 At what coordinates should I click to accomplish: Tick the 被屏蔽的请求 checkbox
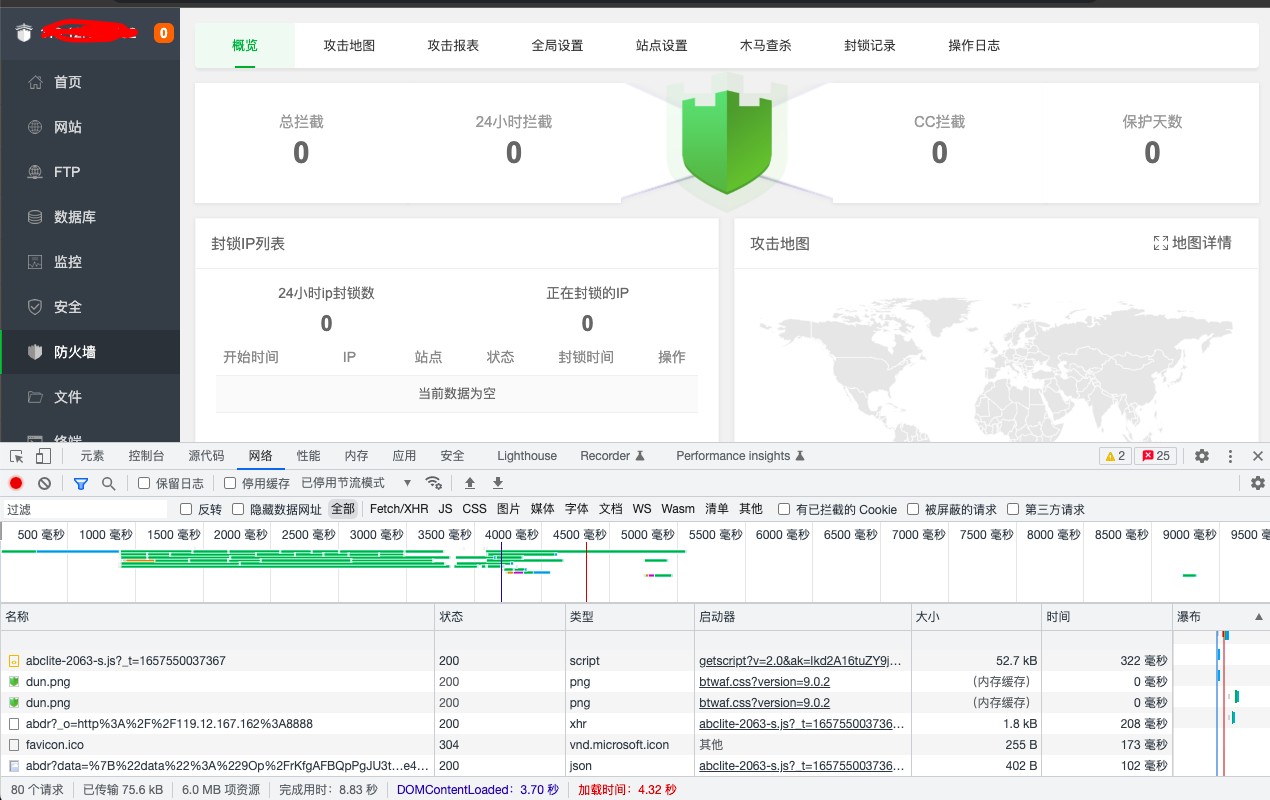coord(913,509)
